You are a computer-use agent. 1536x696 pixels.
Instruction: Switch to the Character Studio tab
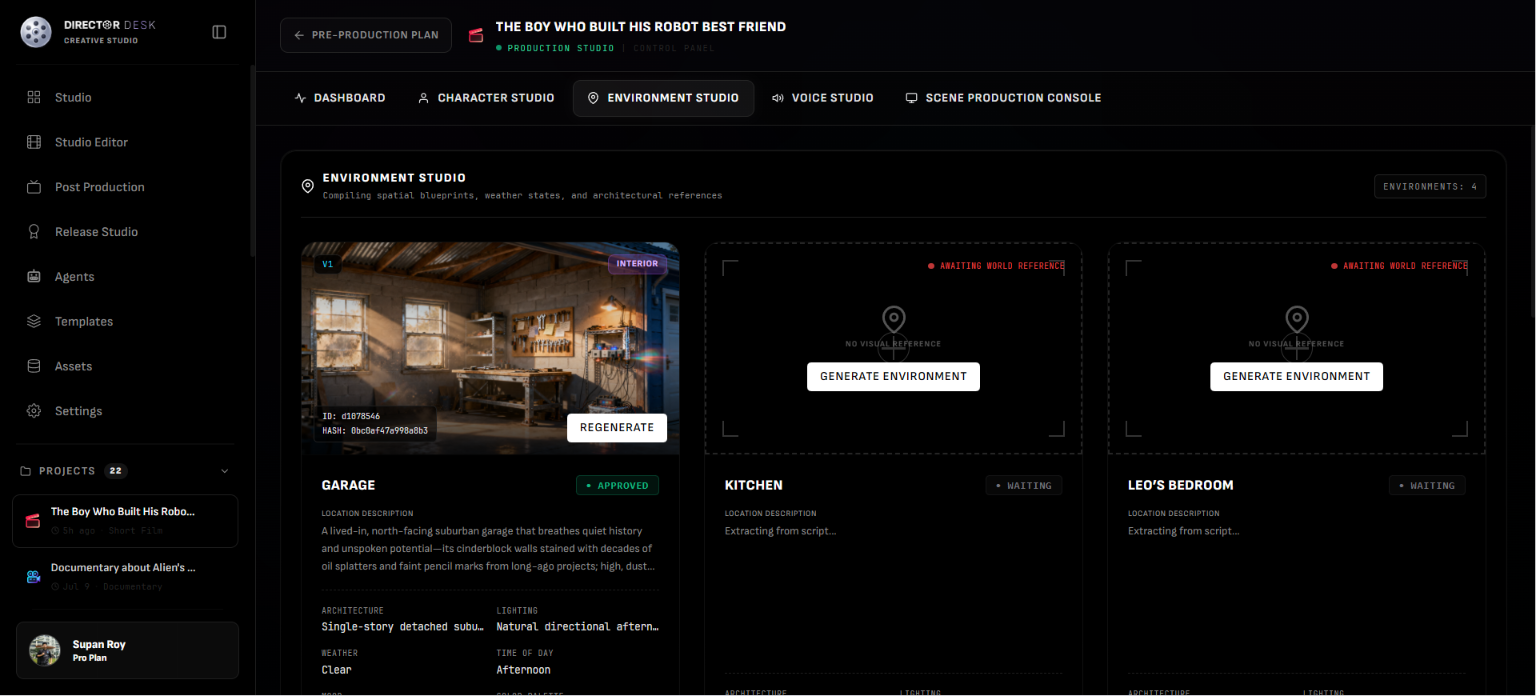(486, 98)
